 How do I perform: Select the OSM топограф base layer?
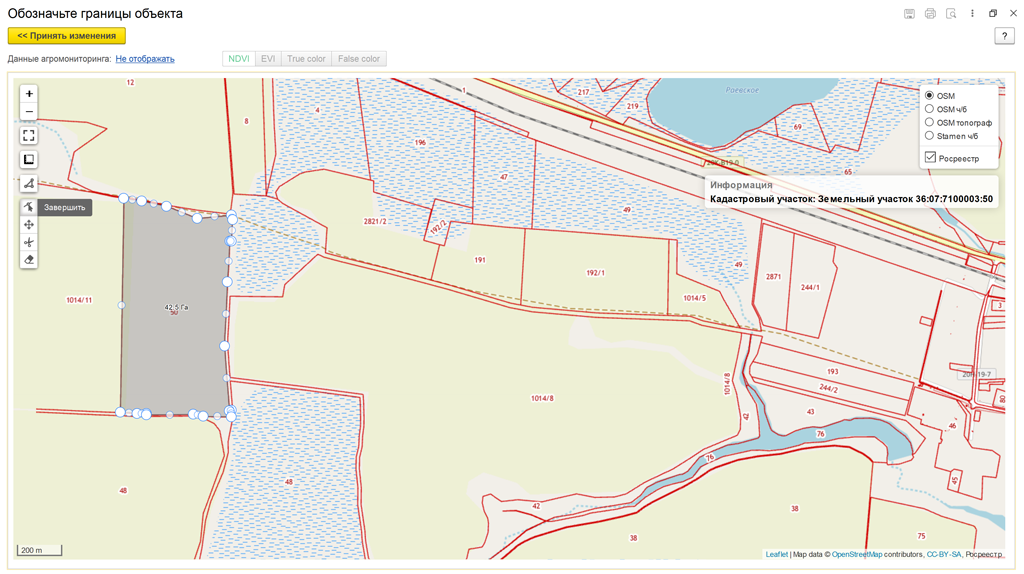(x=929, y=122)
